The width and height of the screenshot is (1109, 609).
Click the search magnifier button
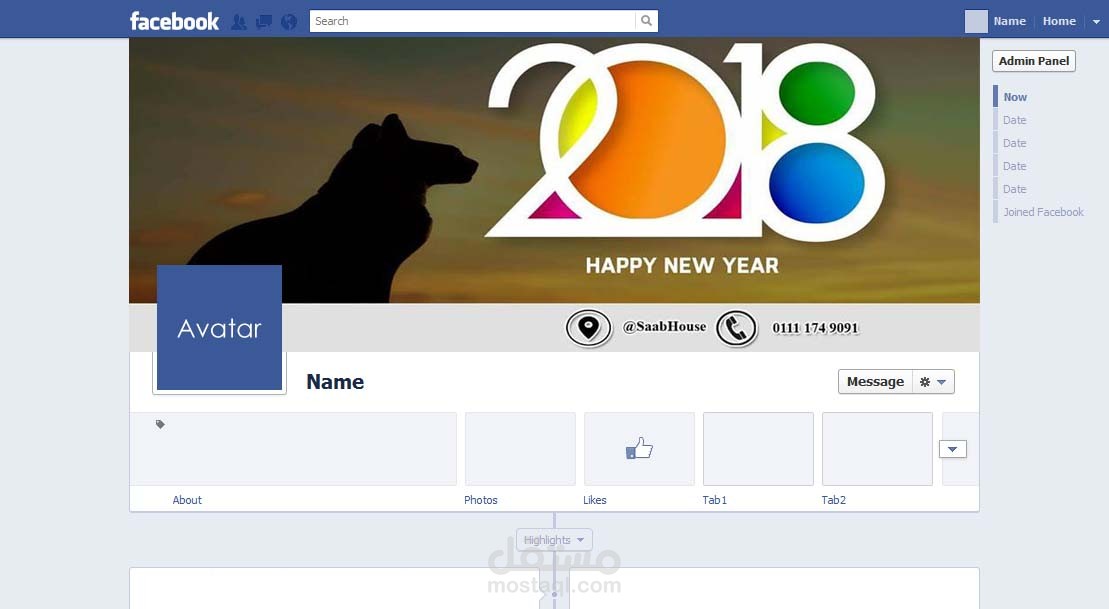[x=646, y=21]
